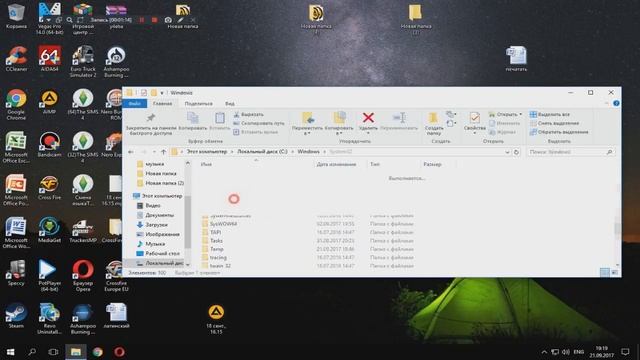Click the Pin to Quick Access icon

tap(151, 118)
